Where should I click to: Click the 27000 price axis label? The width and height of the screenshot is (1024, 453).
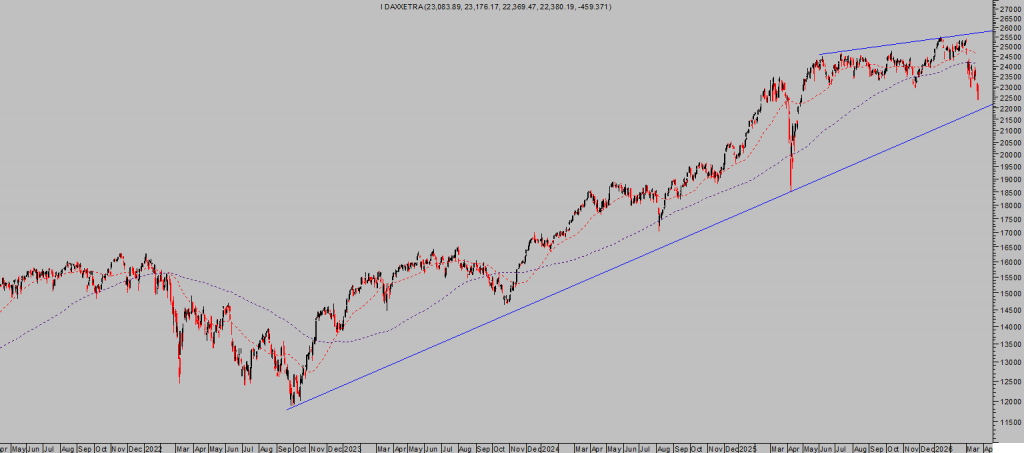pyautogui.click(x=1009, y=10)
